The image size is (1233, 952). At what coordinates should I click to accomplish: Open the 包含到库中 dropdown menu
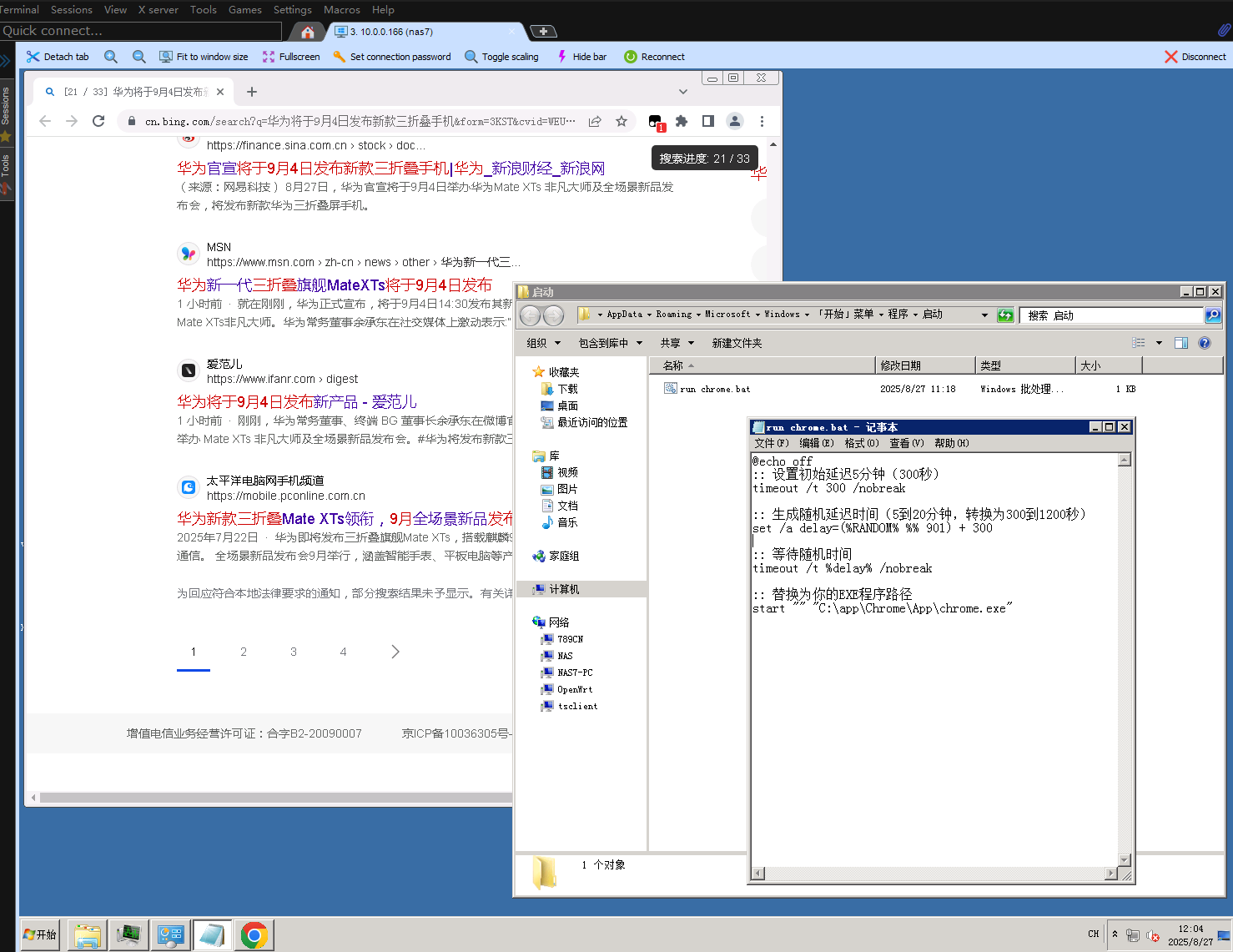(610, 343)
